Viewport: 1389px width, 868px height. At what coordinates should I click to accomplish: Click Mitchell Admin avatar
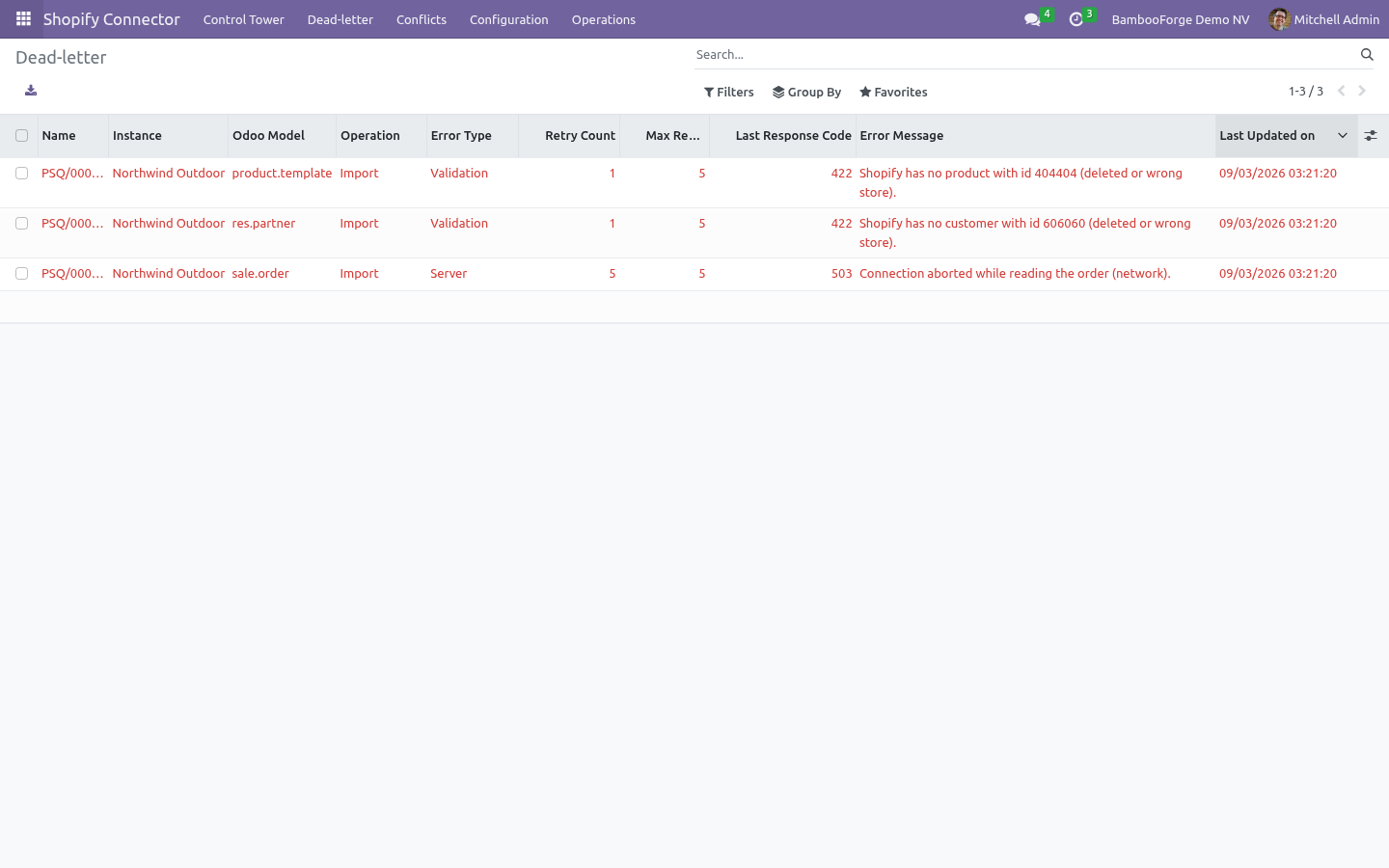(x=1279, y=19)
